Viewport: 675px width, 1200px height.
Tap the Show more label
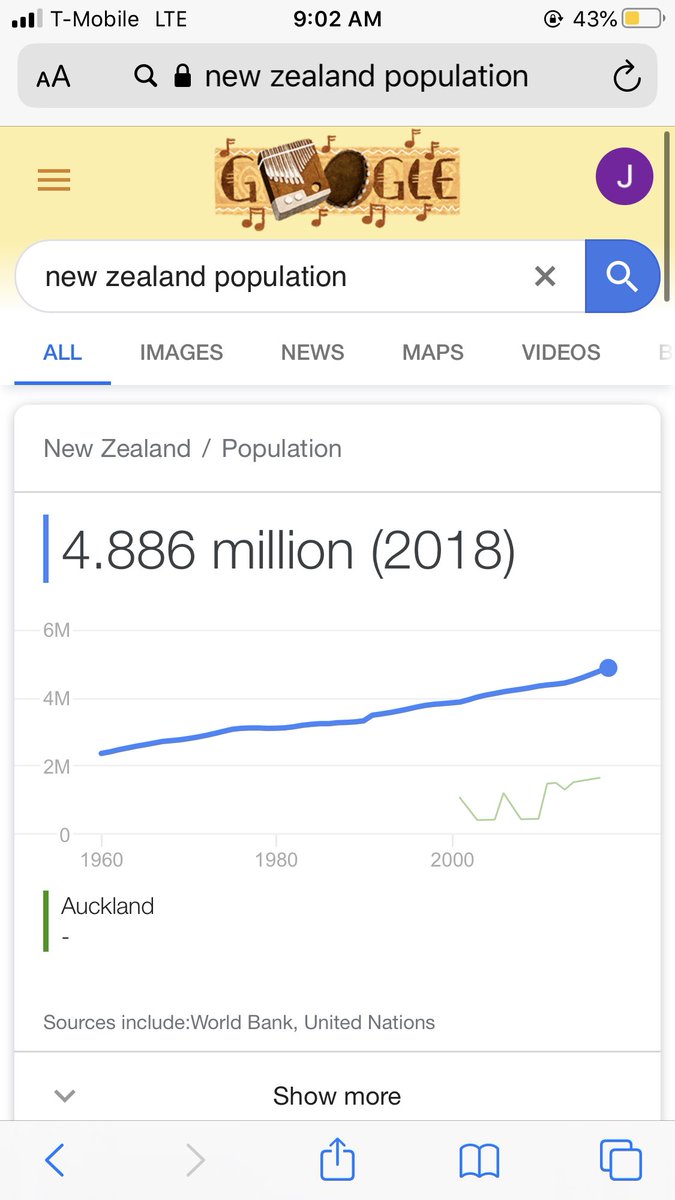[x=337, y=1096]
